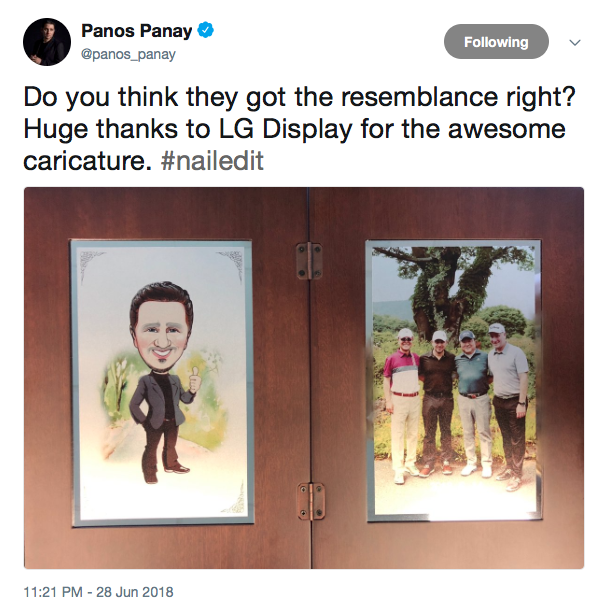Click the caricature portrait in the left frame
Viewport: 601px width, 607px height.
tap(162, 382)
